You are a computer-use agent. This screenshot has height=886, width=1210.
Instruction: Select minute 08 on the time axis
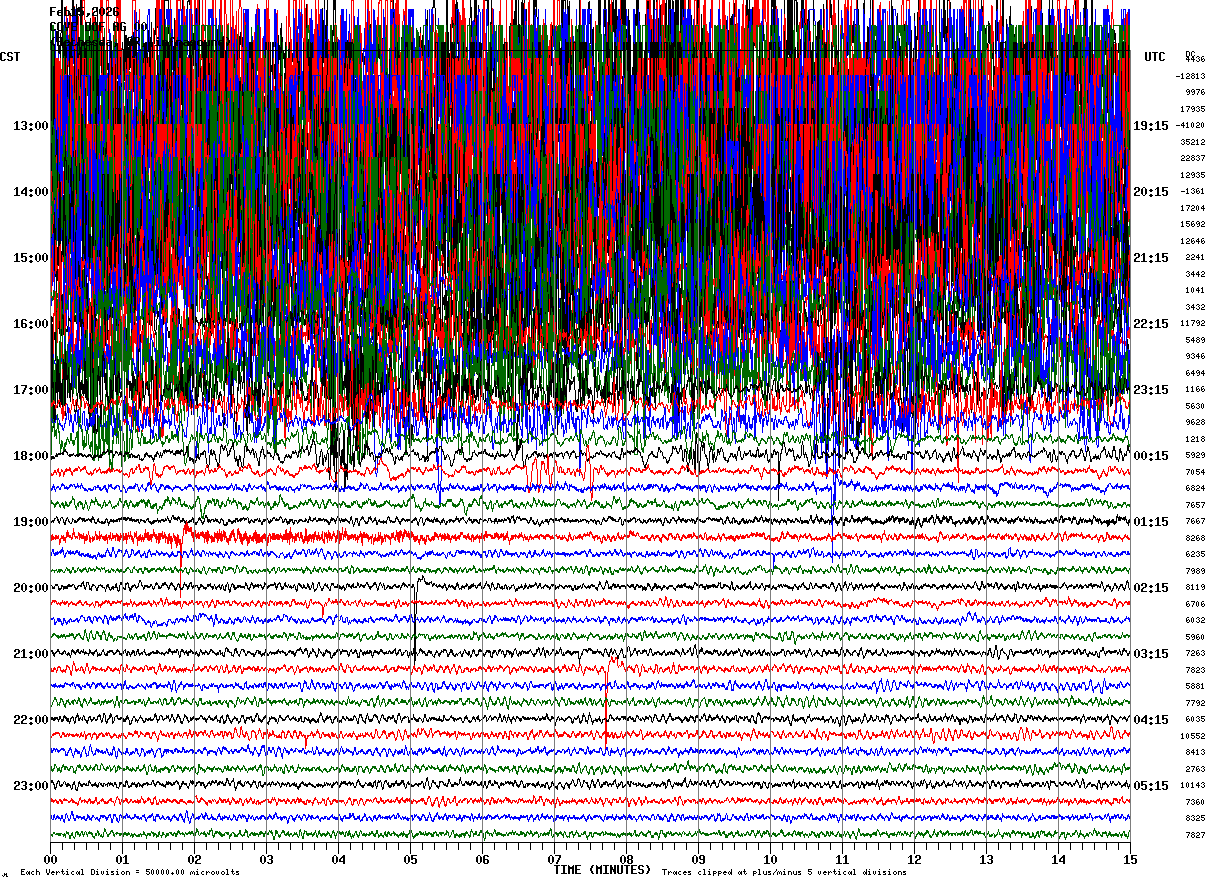[x=626, y=859]
